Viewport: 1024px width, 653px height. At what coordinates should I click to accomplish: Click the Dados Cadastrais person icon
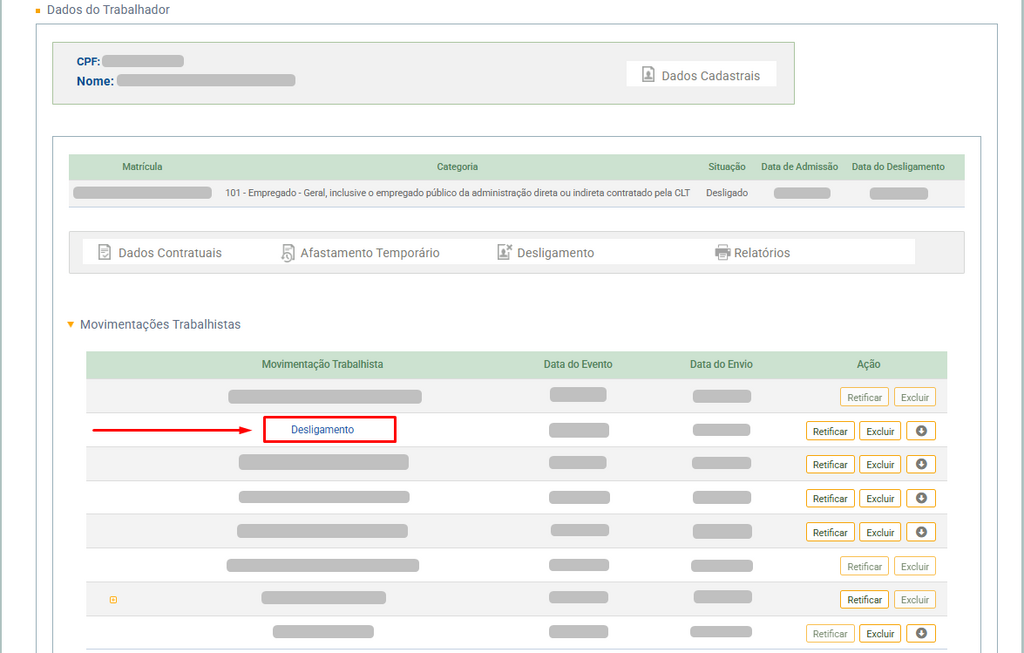648,75
